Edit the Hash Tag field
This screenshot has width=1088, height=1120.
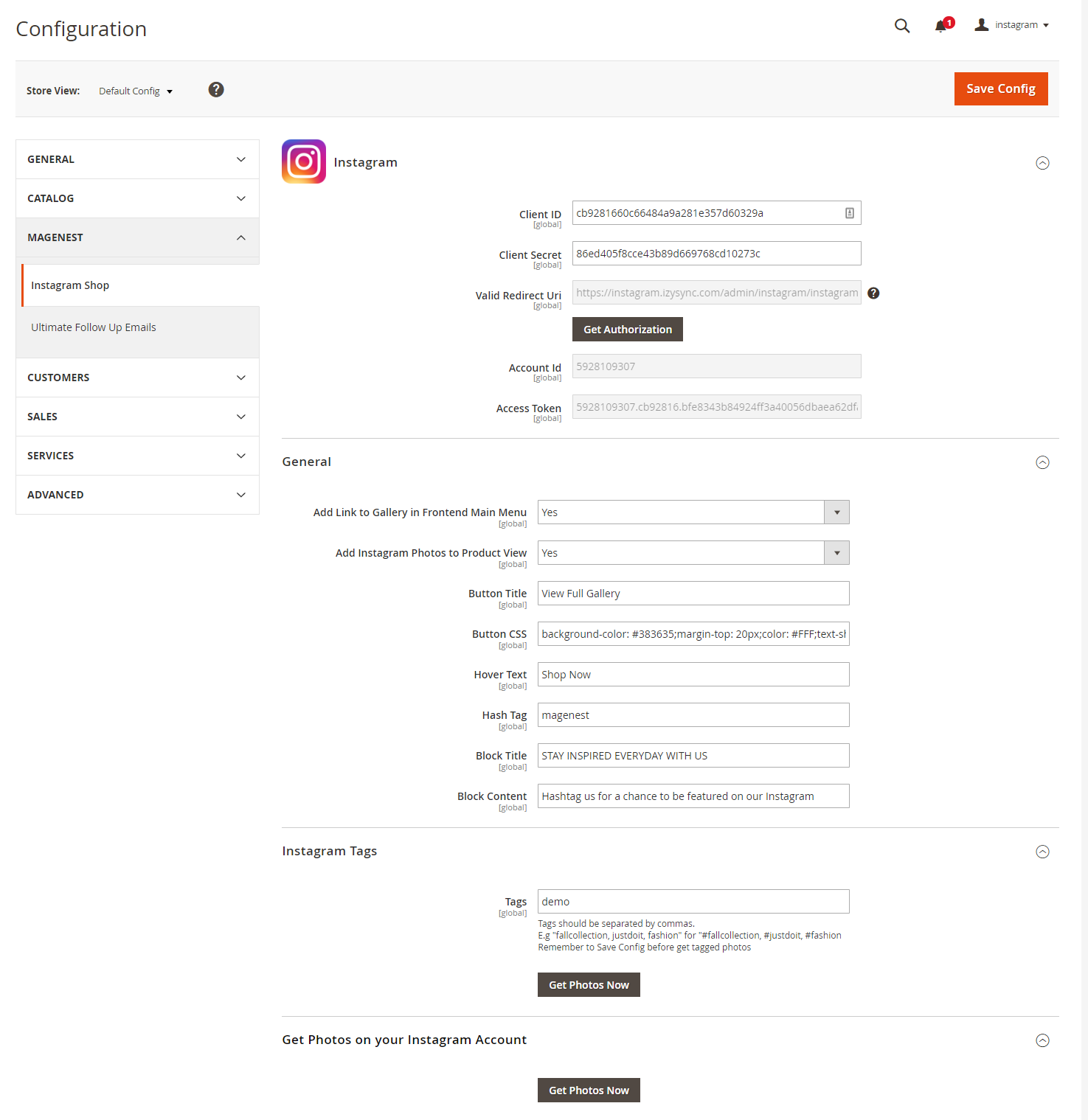[693, 715]
